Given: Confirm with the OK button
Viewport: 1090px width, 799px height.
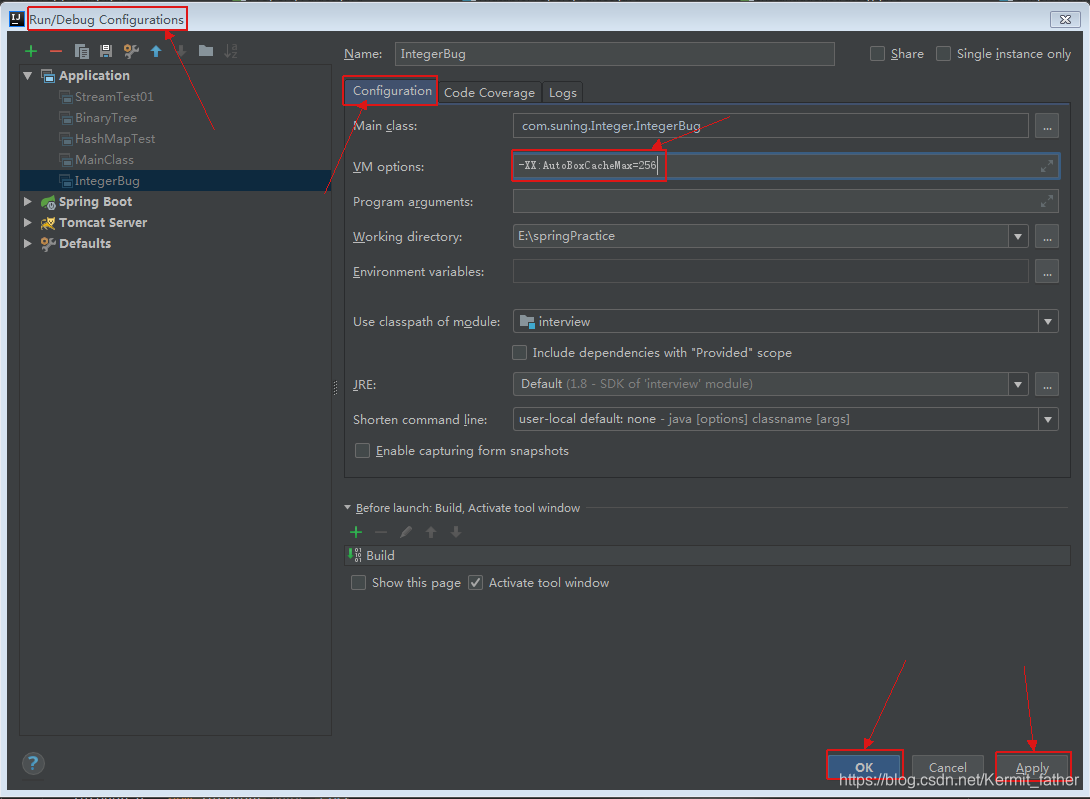Looking at the screenshot, I should [x=864, y=767].
